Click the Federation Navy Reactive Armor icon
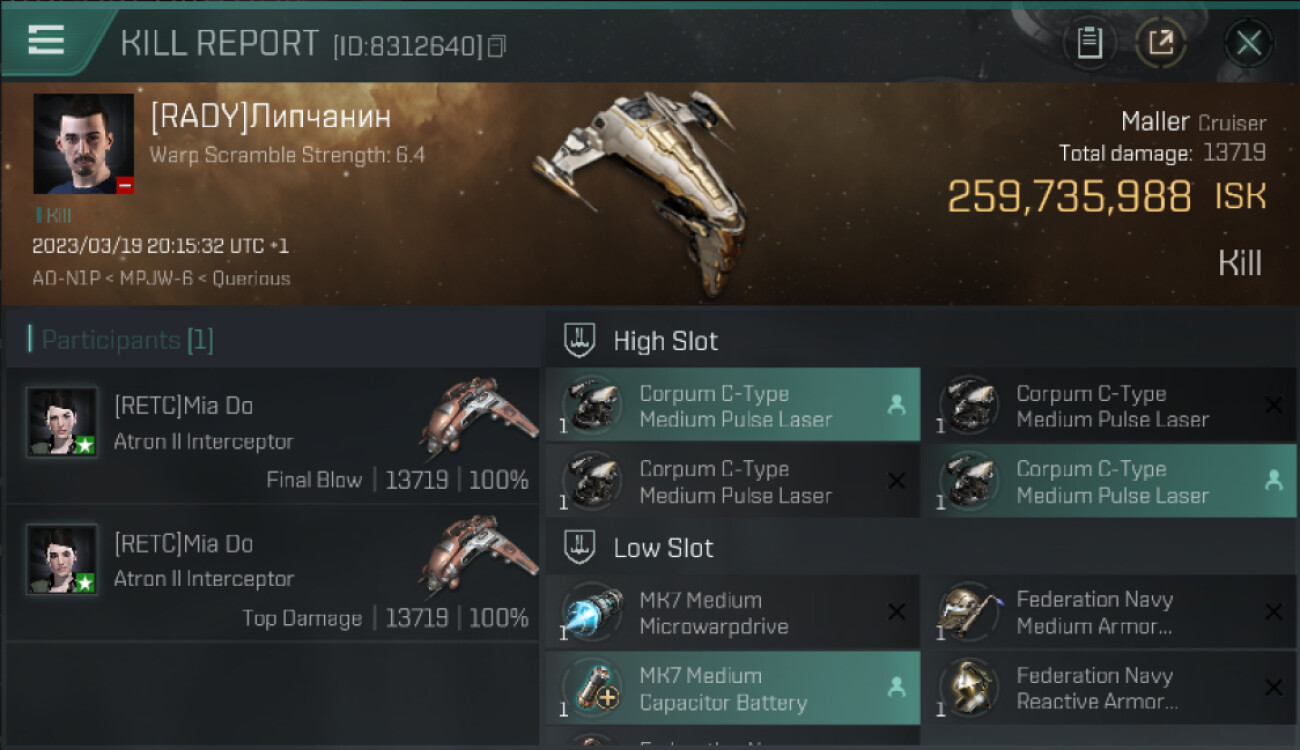 pos(969,688)
